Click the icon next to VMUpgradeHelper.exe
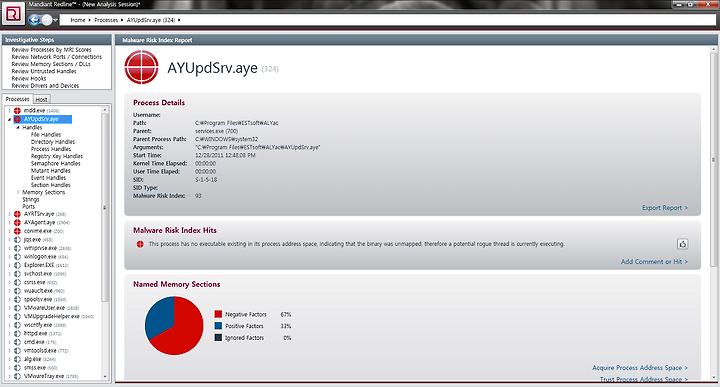 point(17,317)
